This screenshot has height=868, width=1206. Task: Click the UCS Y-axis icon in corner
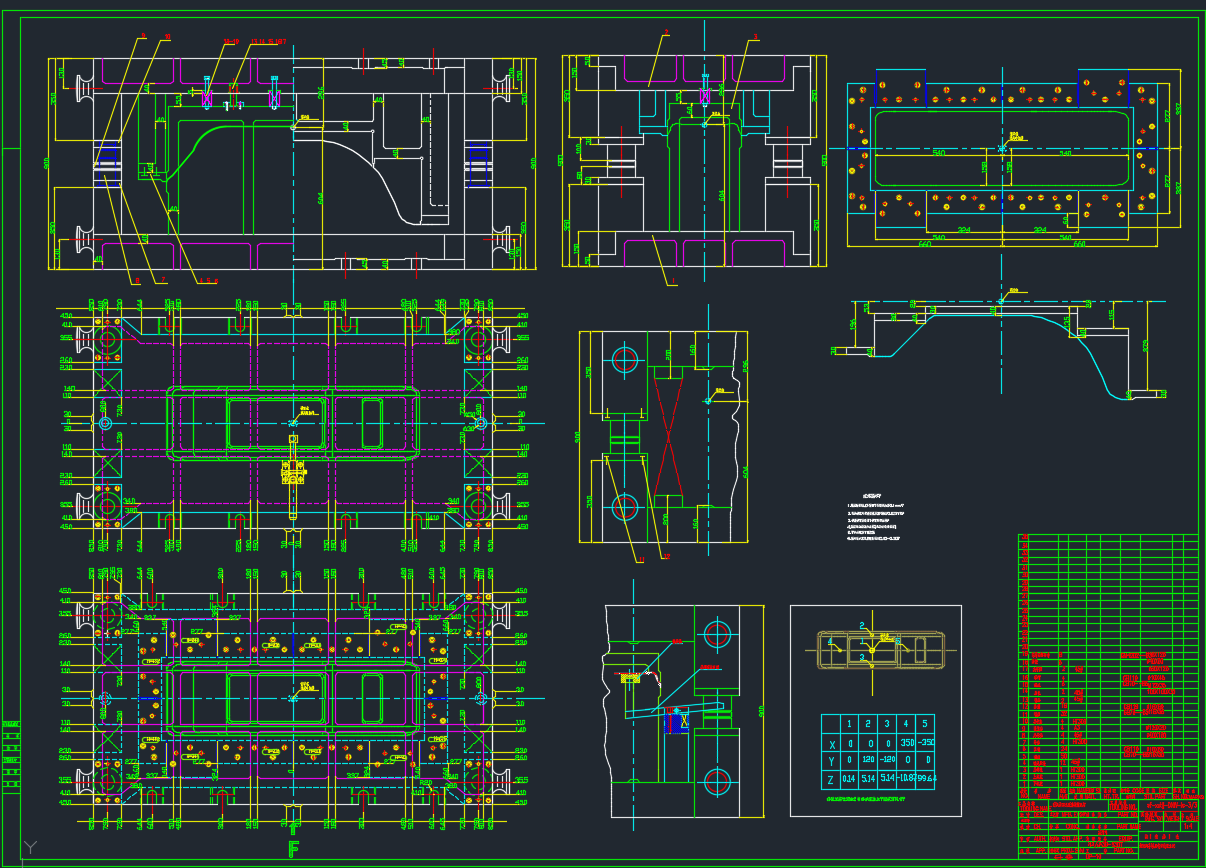[x=31, y=847]
